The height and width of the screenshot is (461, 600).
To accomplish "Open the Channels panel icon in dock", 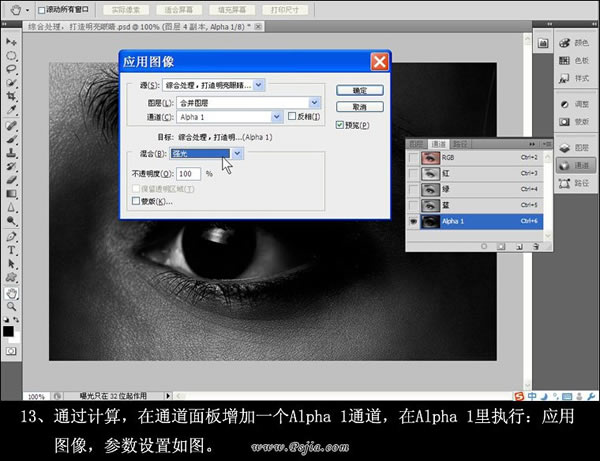I will coord(575,165).
